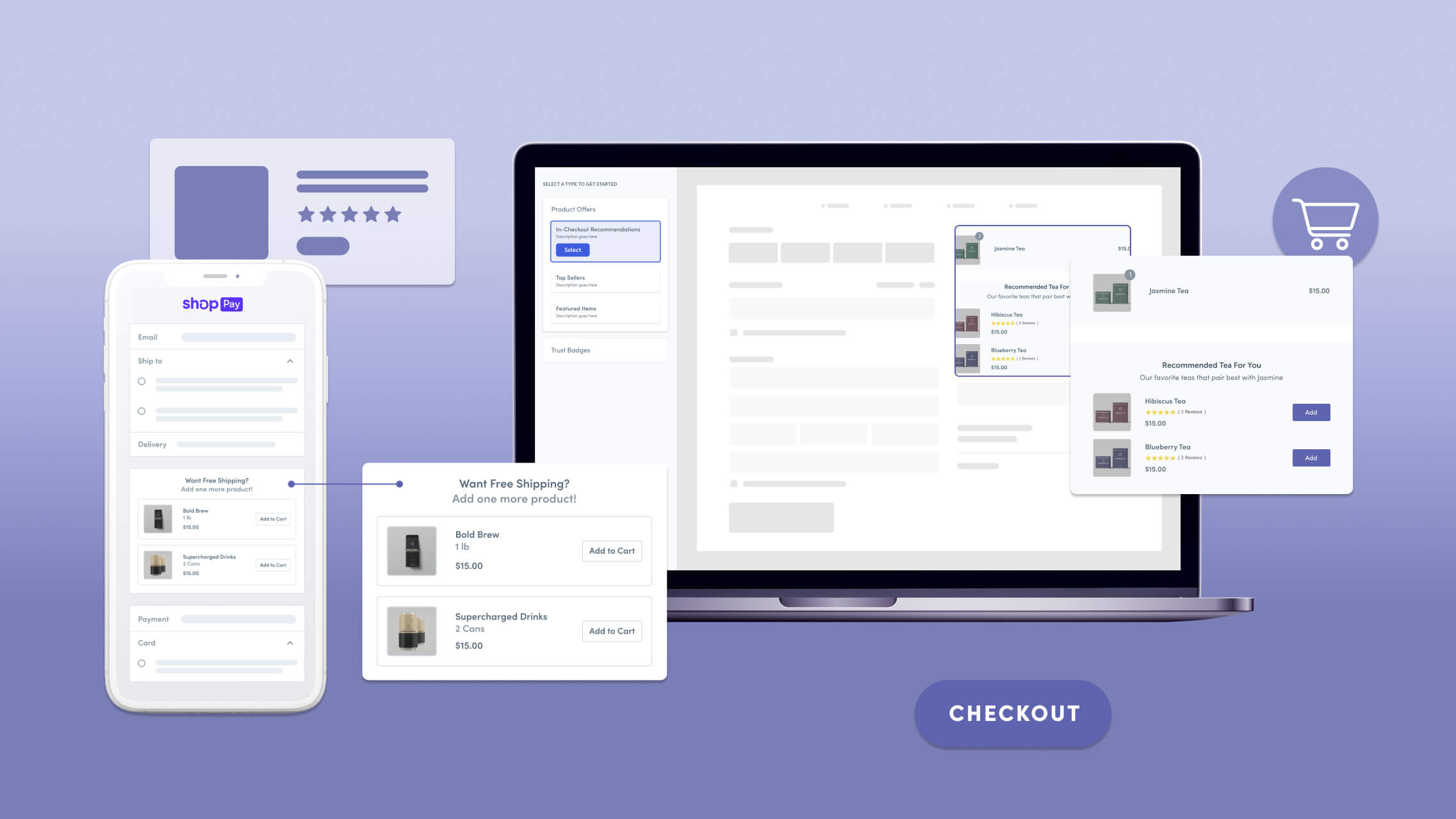
Task: Click the shopping cart icon
Action: (x=1325, y=219)
